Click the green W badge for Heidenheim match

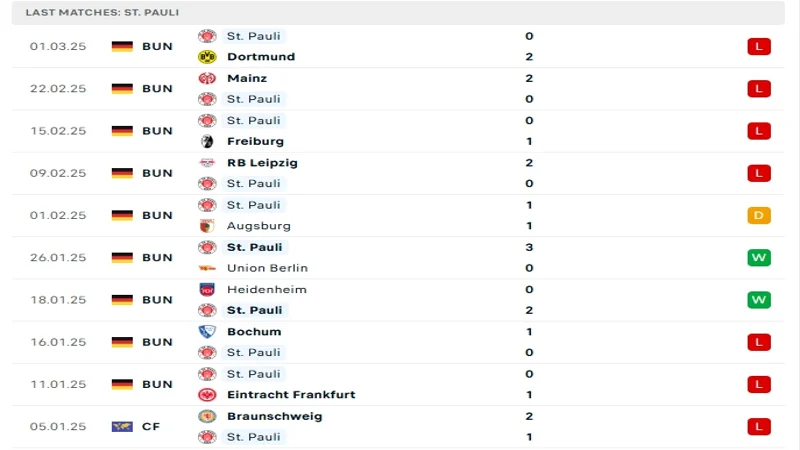[x=759, y=300]
